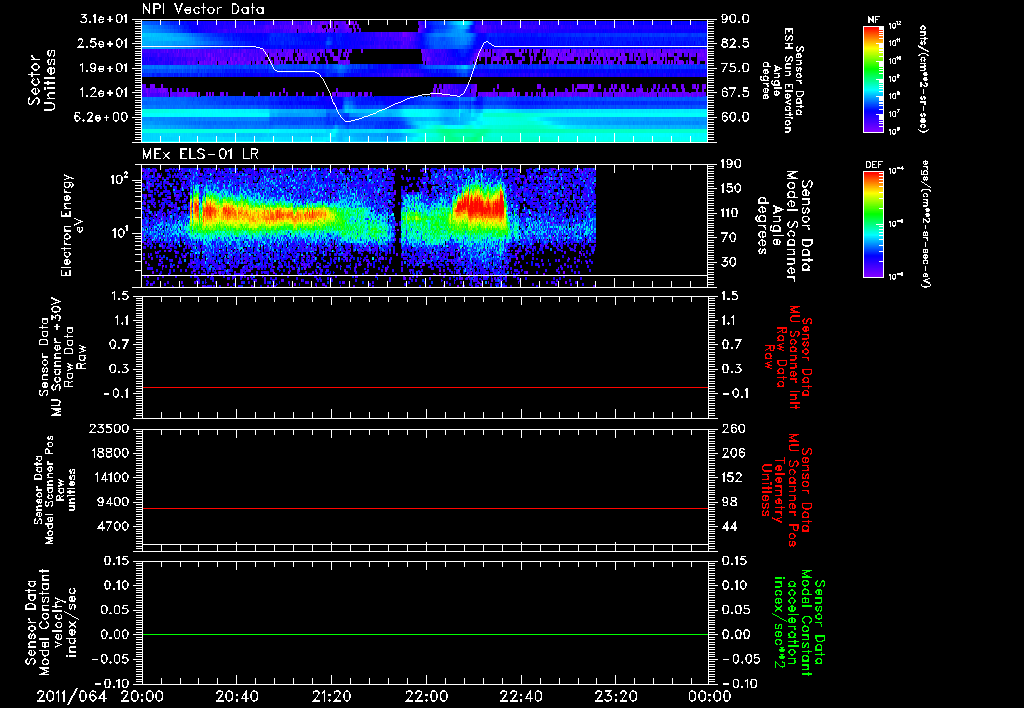Click the green zero line in the velocity plot
1024x708 pixels.
pyautogui.click(x=424, y=634)
